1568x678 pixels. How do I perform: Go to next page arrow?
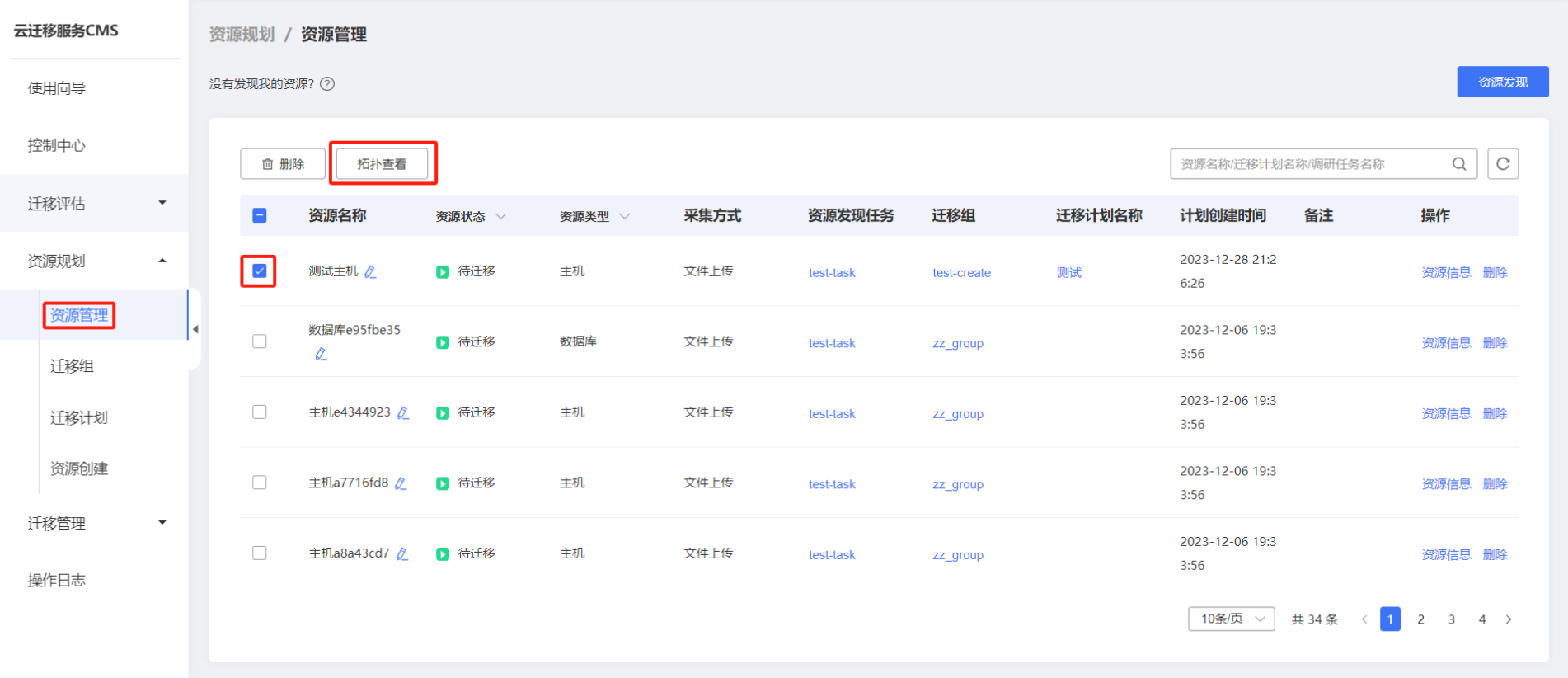pos(1509,619)
